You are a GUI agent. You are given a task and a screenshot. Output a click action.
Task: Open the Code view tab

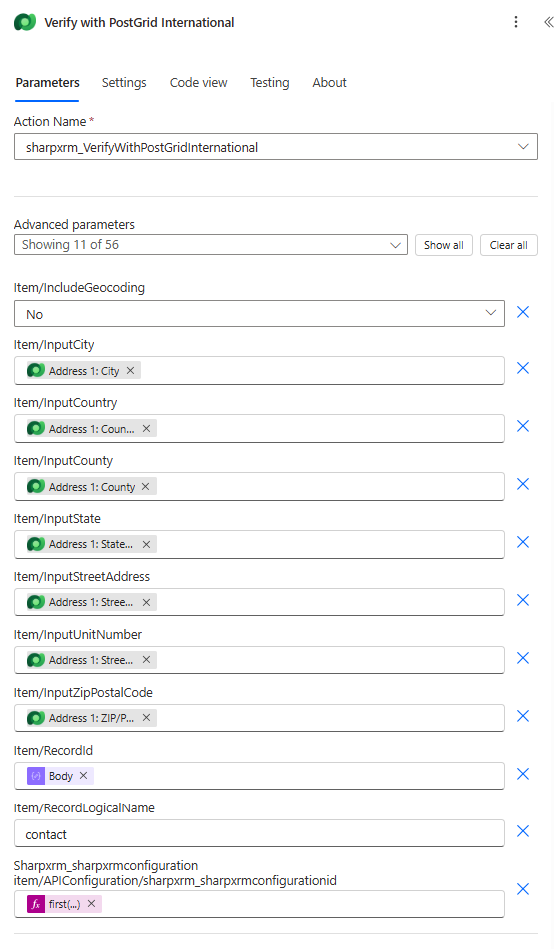tap(199, 83)
